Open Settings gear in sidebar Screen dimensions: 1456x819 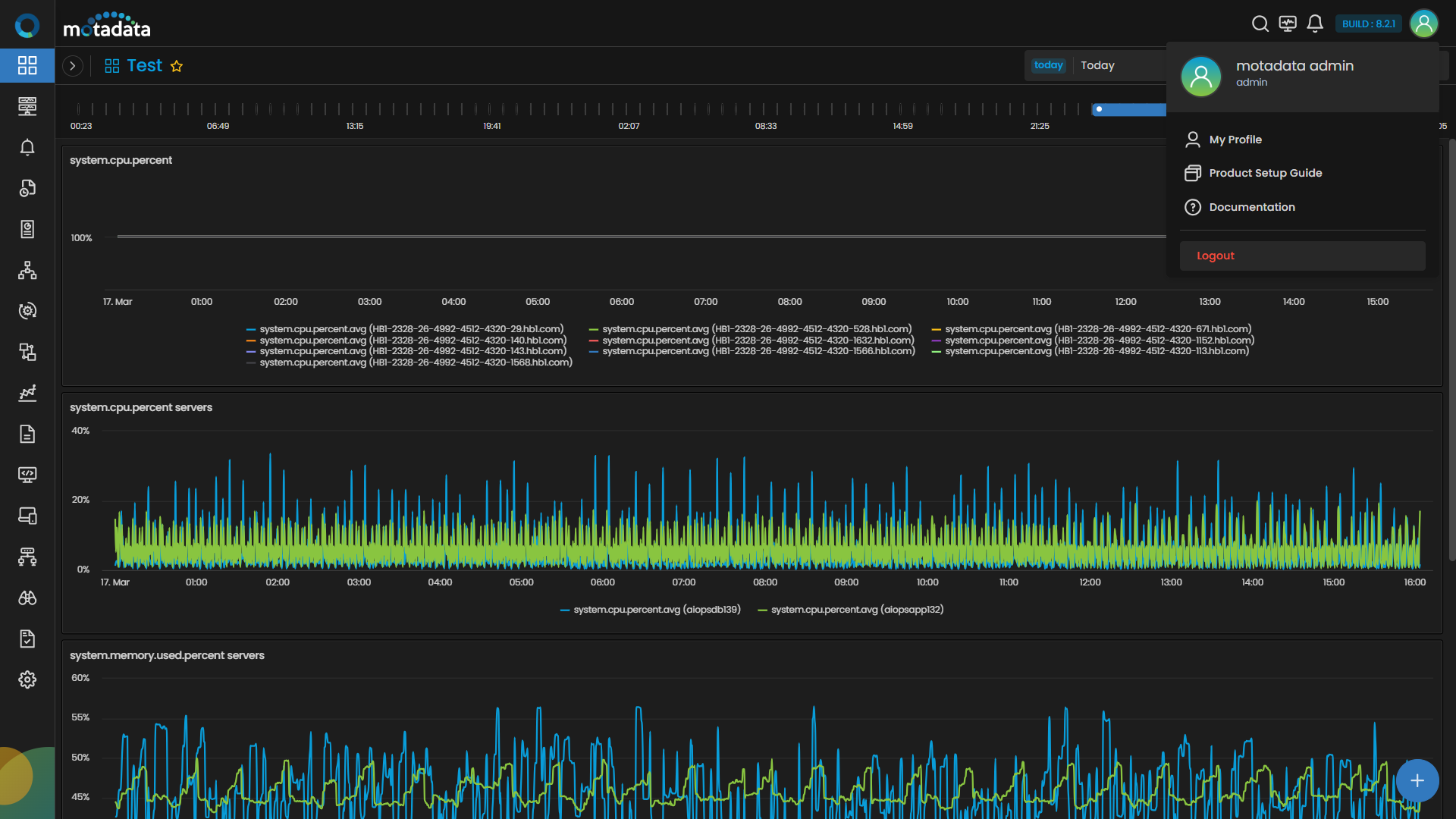tap(27, 679)
